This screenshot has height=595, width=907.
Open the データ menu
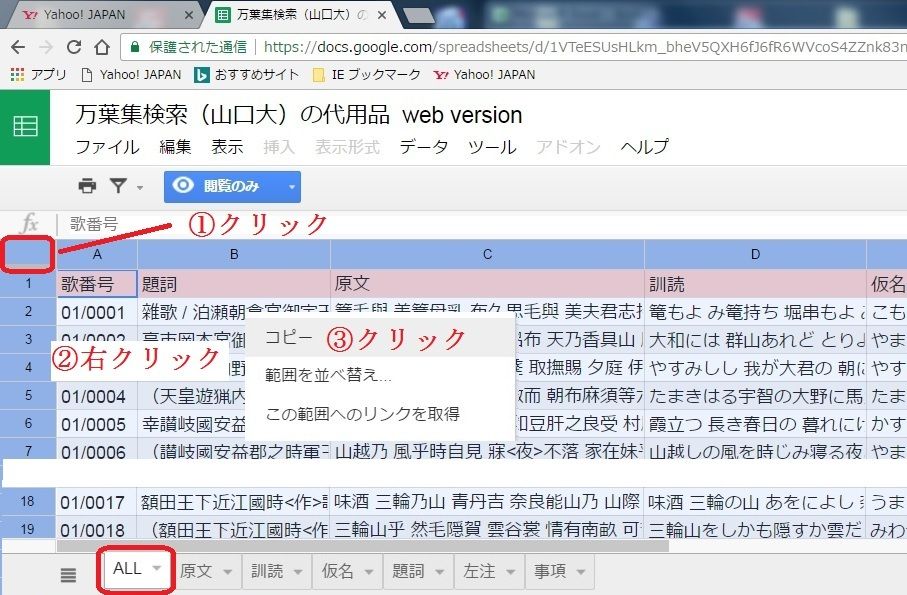click(424, 147)
